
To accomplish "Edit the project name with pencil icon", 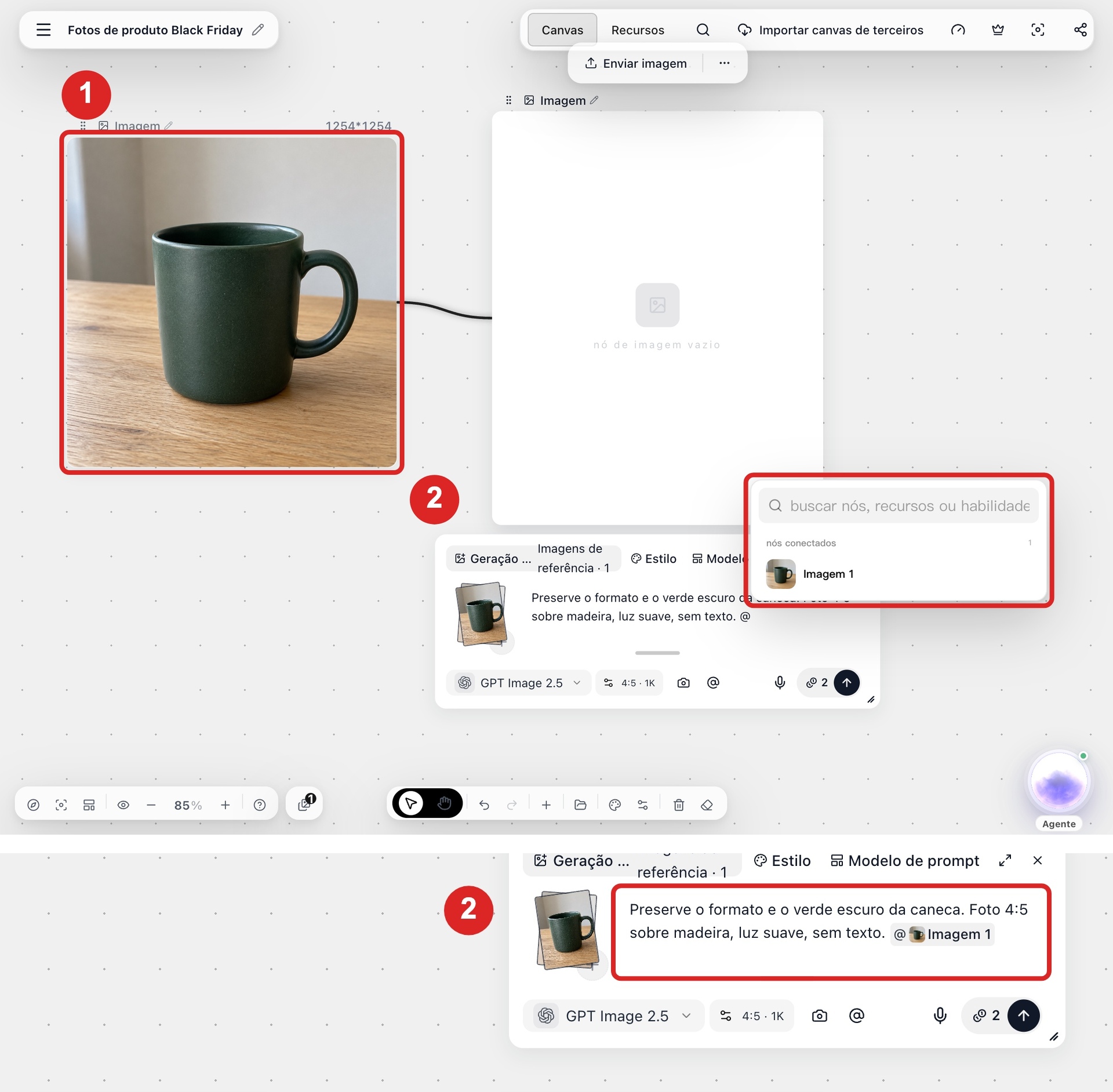I will pos(258,30).
